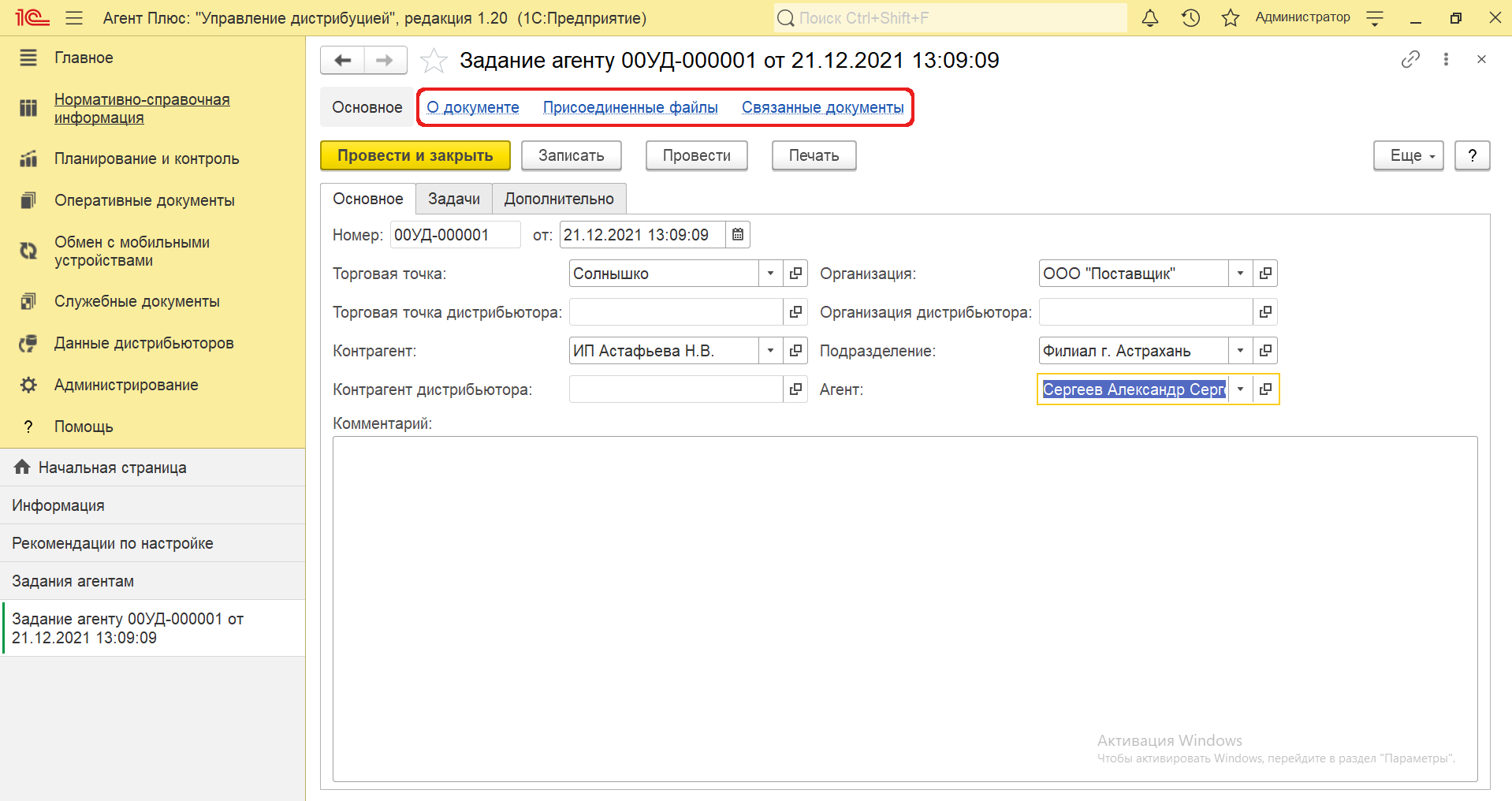This screenshot has width=1512, height=801.
Task: Click Планирование и контроль chart icon
Action: point(28,158)
